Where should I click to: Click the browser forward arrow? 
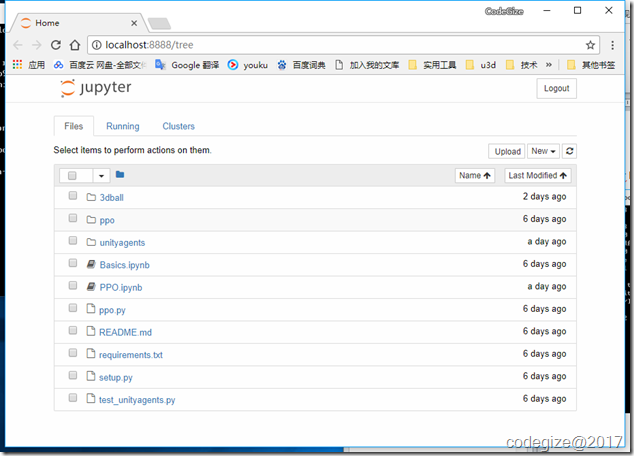click(x=36, y=45)
